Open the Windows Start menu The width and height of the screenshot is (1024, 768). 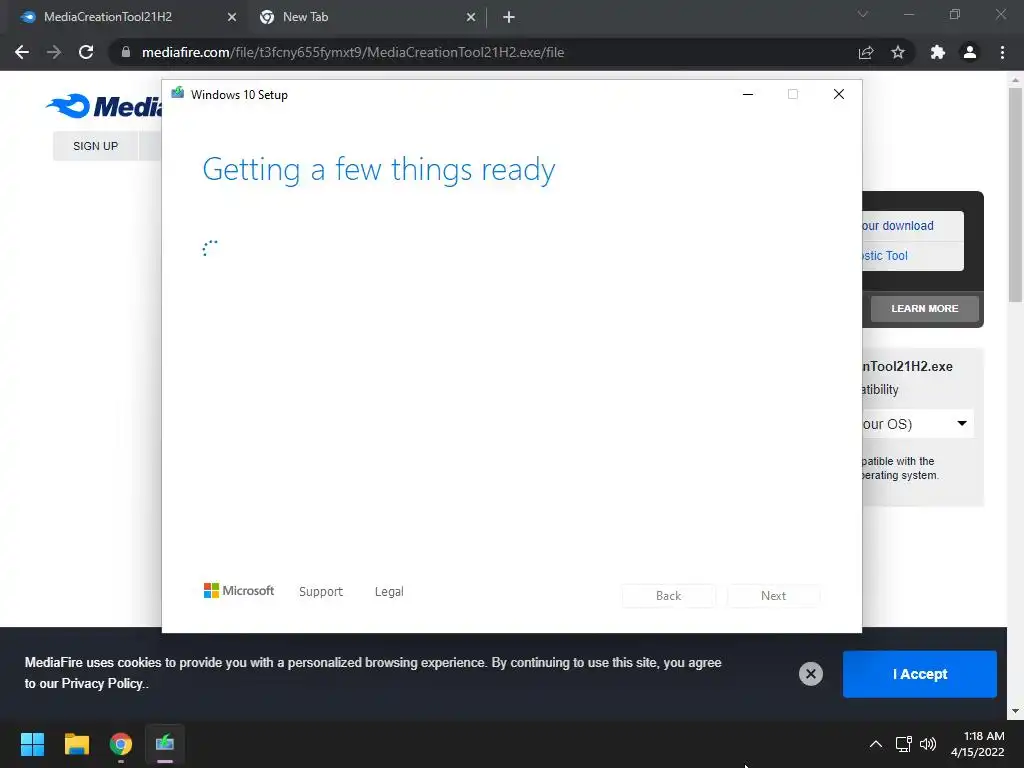click(x=32, y=744)
